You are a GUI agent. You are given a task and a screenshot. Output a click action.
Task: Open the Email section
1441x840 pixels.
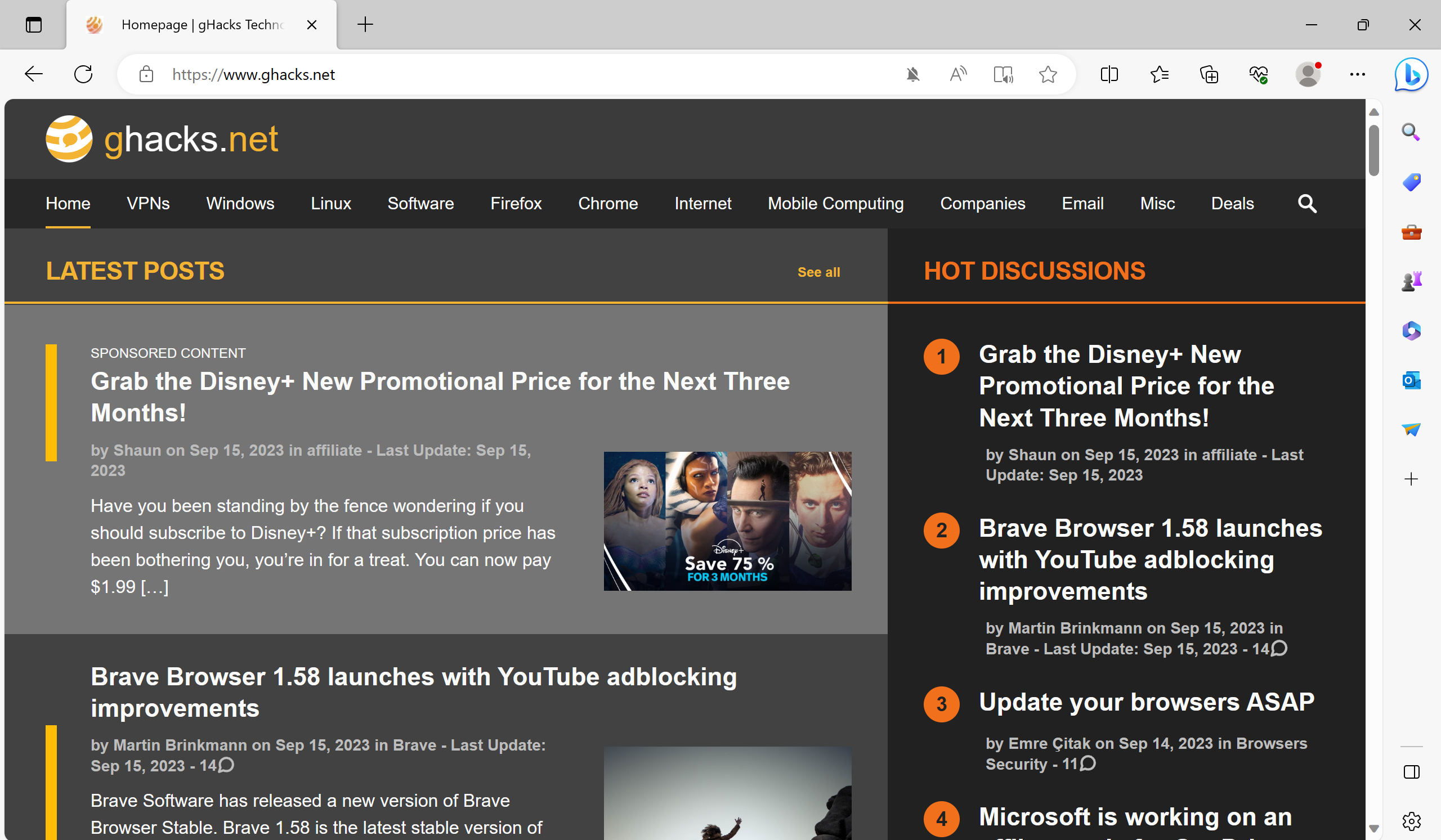1082,204
